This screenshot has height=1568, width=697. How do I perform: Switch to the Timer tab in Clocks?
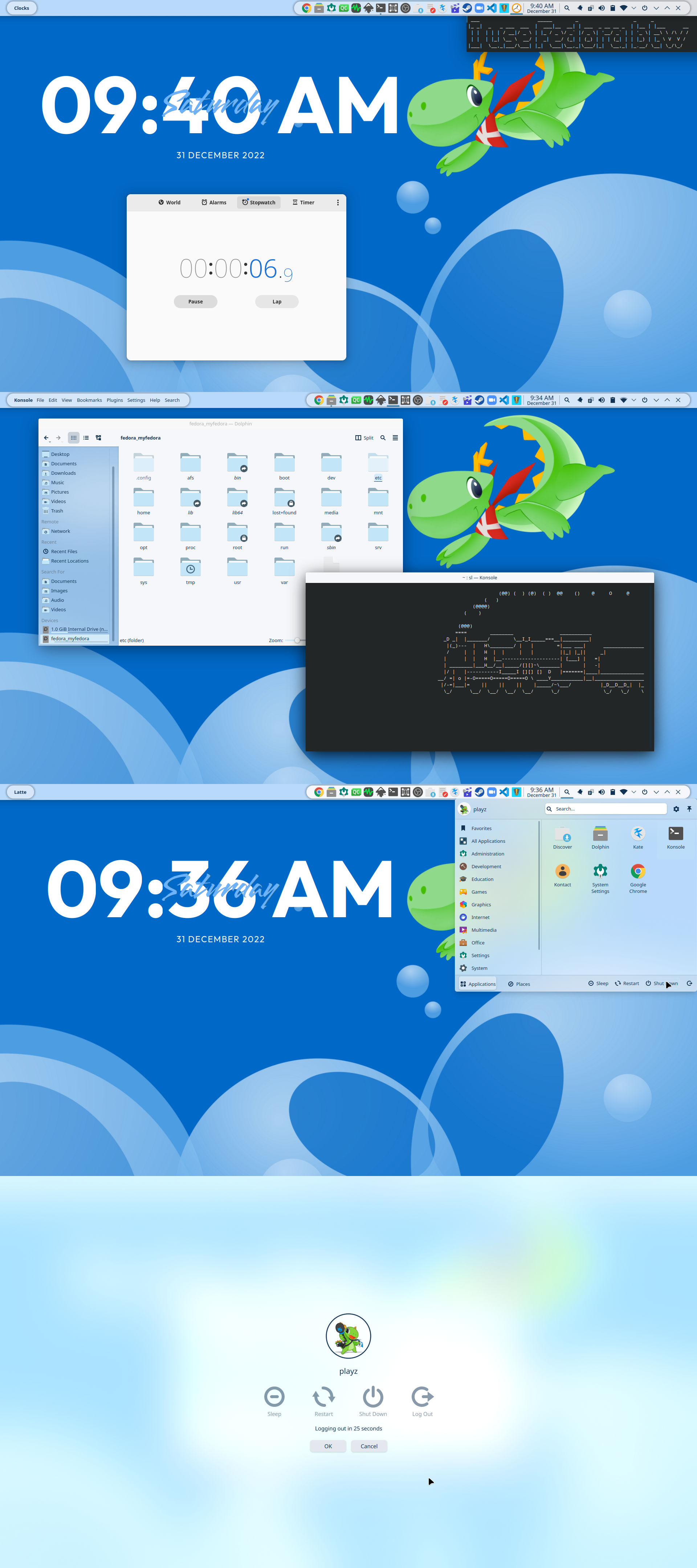[x=303, y=203]
